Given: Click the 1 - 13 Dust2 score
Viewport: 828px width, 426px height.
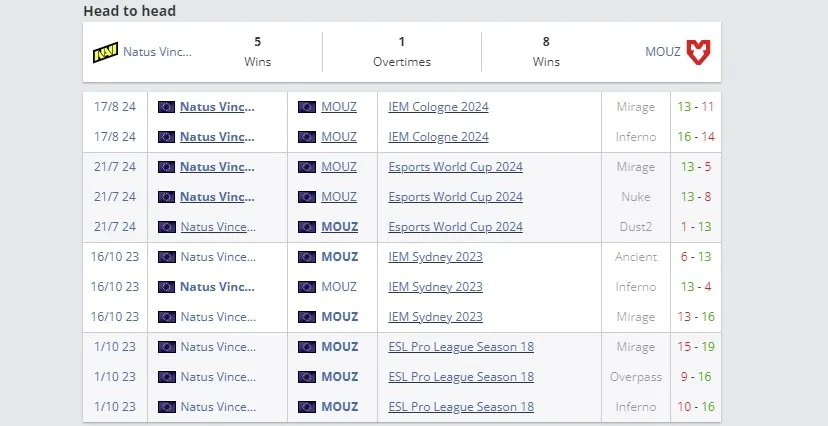Looking at the screenshot, I should click(695, 227).
